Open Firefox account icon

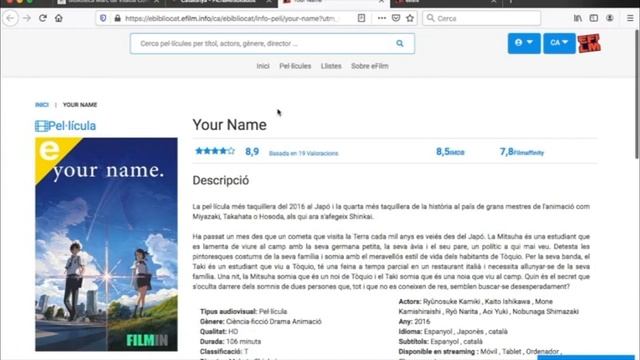point(610,18)
